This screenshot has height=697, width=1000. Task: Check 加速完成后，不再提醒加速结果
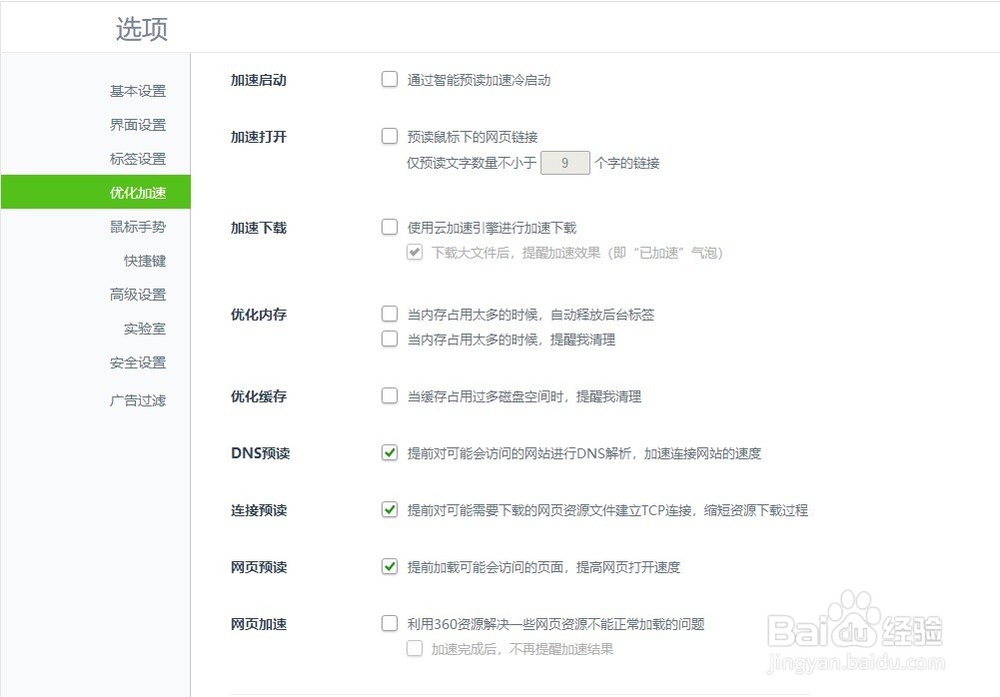tap(414, 649)
